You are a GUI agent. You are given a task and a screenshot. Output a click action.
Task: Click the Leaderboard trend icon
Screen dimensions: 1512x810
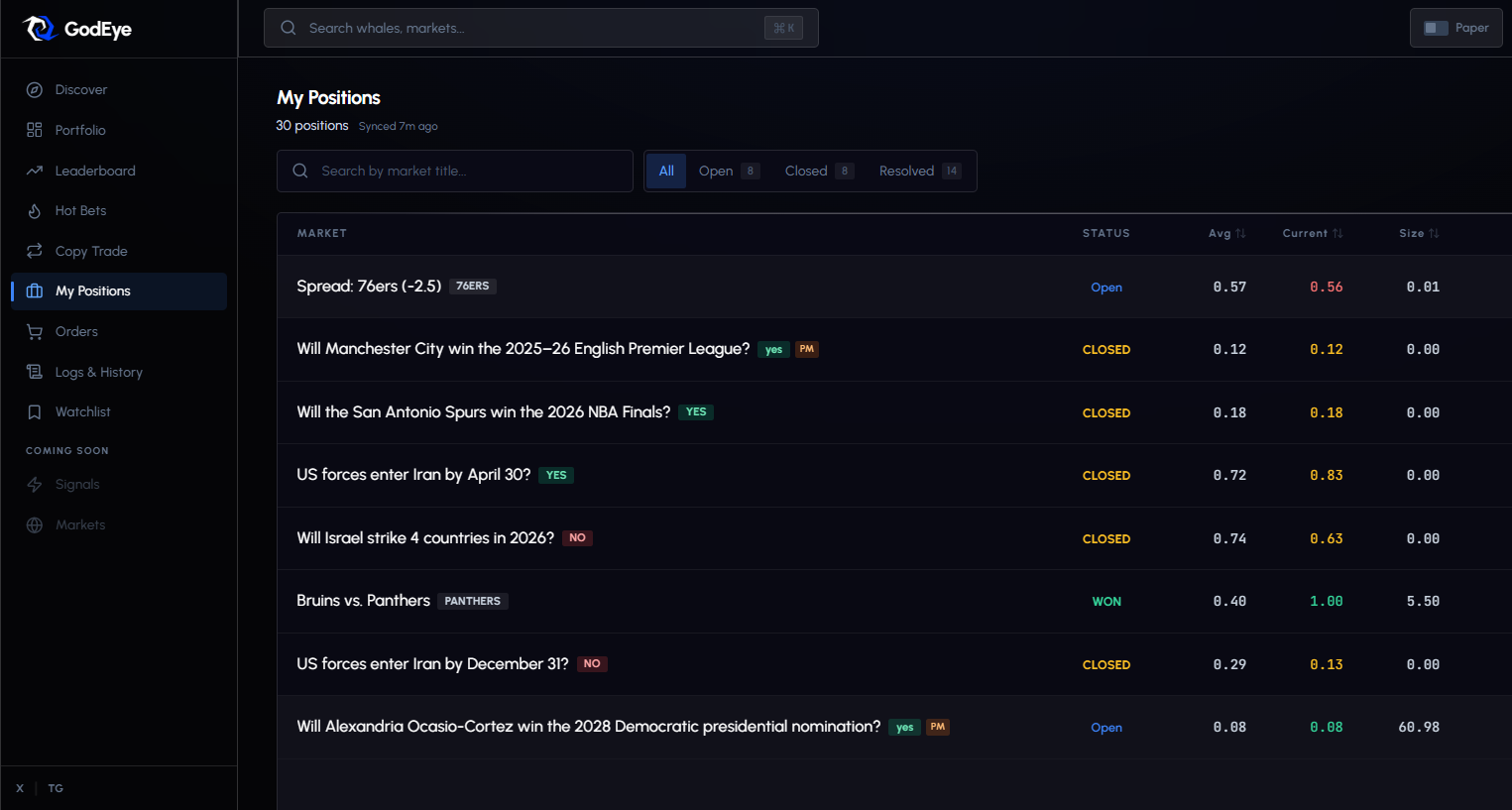(x=35, y=171)
